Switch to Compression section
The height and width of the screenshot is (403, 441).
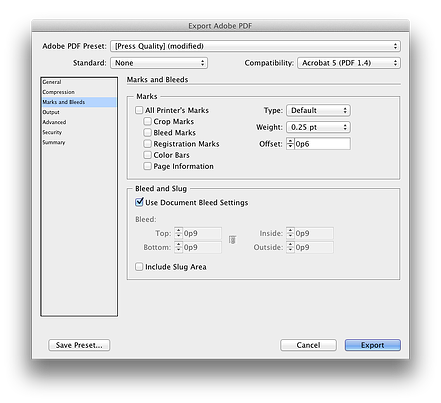point(79,92)
